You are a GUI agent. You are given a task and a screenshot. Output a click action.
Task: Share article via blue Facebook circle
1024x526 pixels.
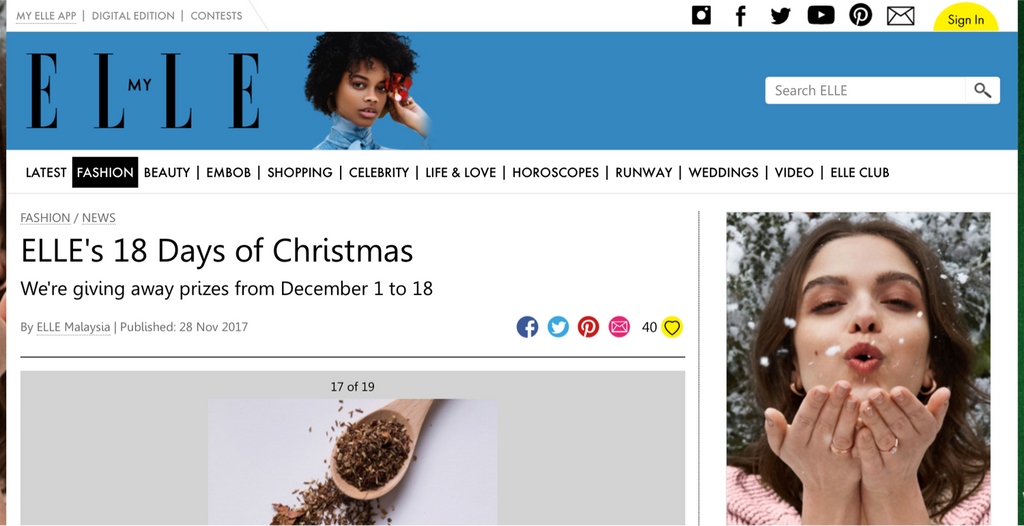[x=527, y=327]
